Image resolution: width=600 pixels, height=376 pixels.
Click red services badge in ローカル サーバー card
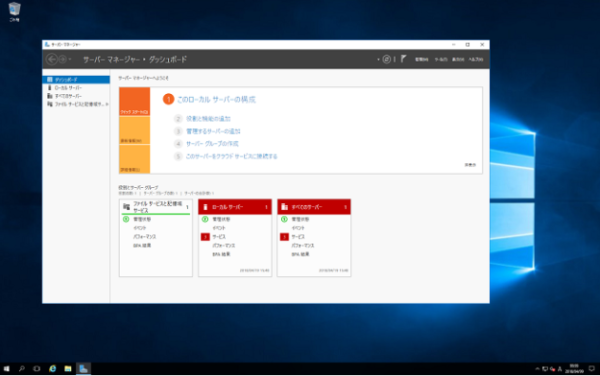click(x=205, y=237)
